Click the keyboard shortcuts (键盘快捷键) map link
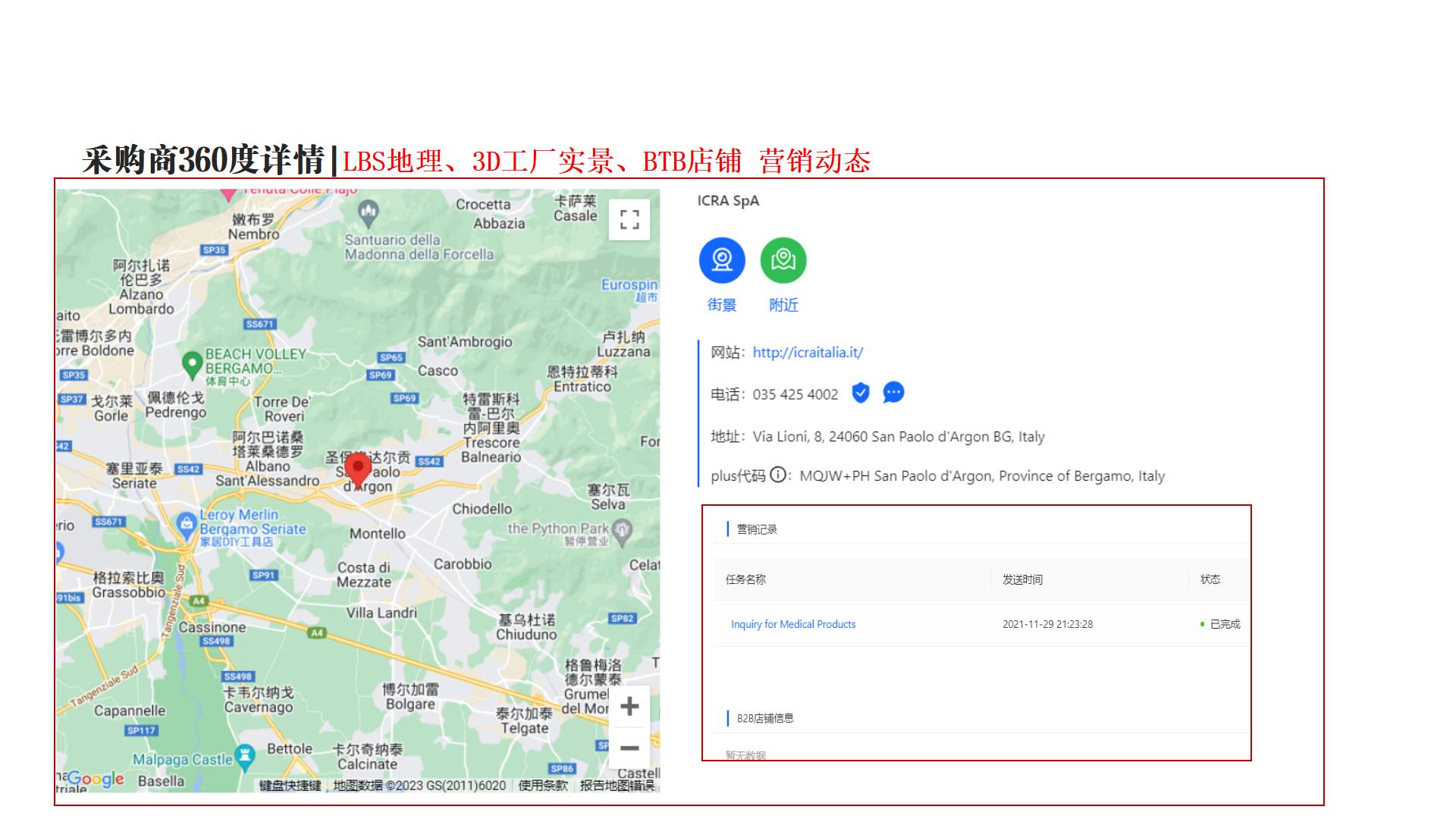Image resolution: width=1456 pixels, height=819 pixels. (290, 786)
